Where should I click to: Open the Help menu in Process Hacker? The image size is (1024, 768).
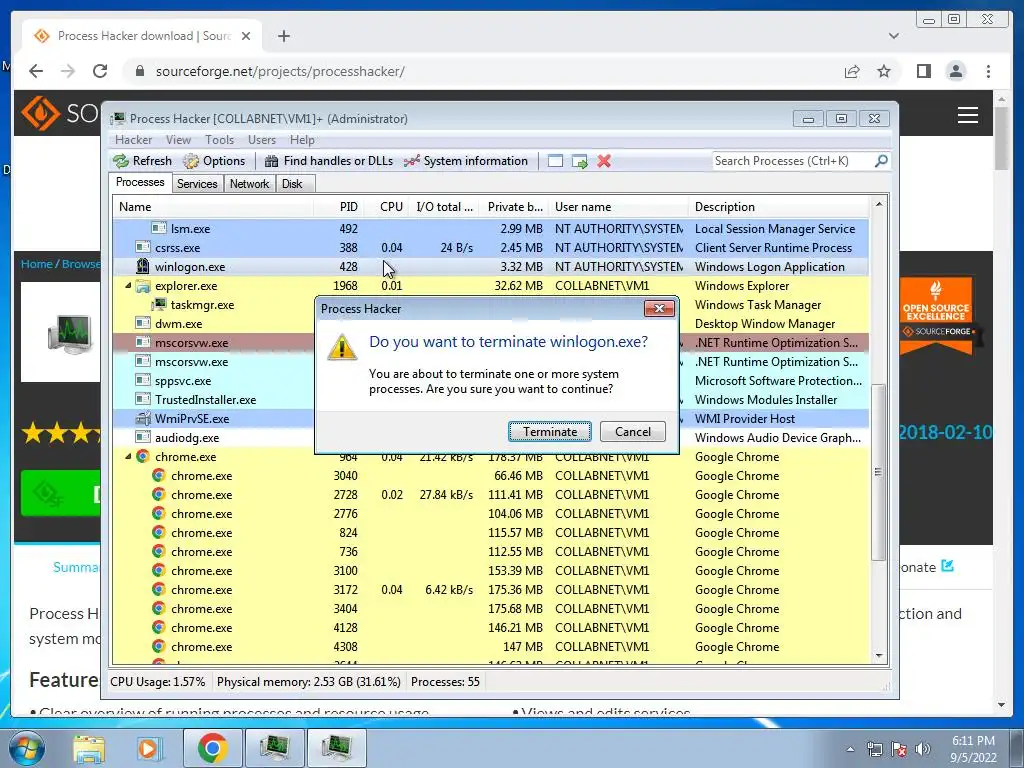(302, 140)
